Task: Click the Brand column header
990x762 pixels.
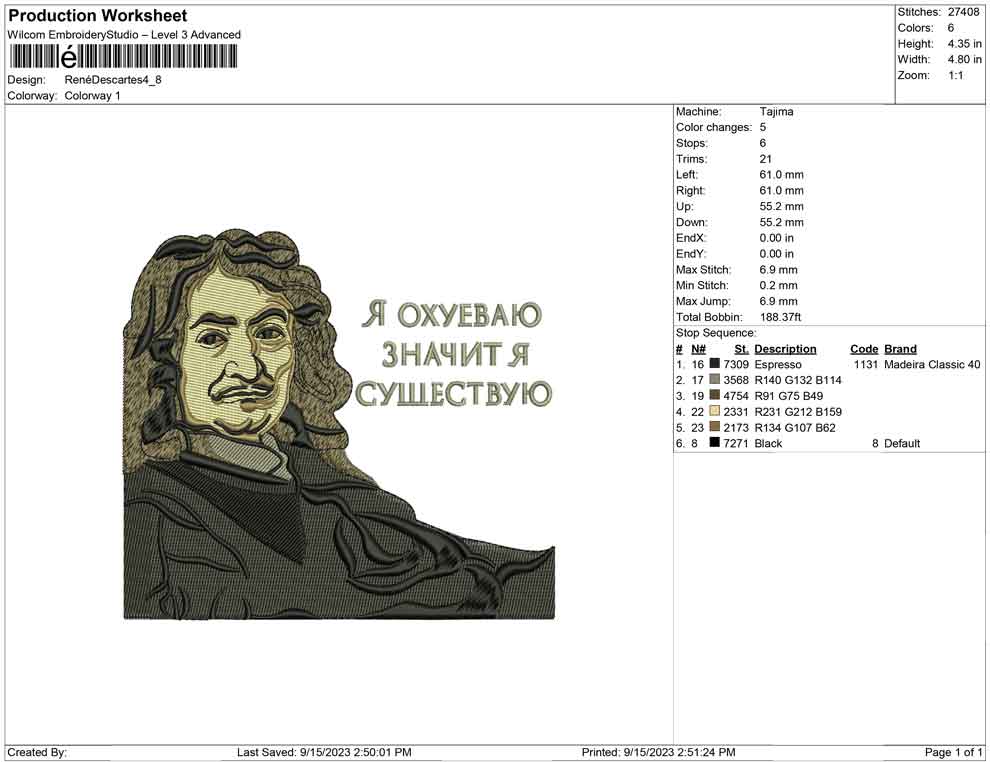Action: click(900, 349)
